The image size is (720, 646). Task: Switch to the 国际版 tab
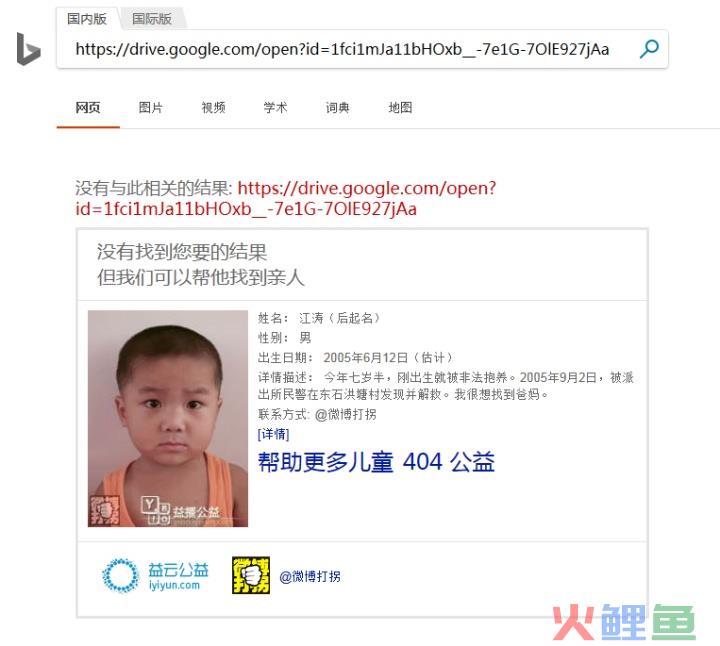pos(152,19)
